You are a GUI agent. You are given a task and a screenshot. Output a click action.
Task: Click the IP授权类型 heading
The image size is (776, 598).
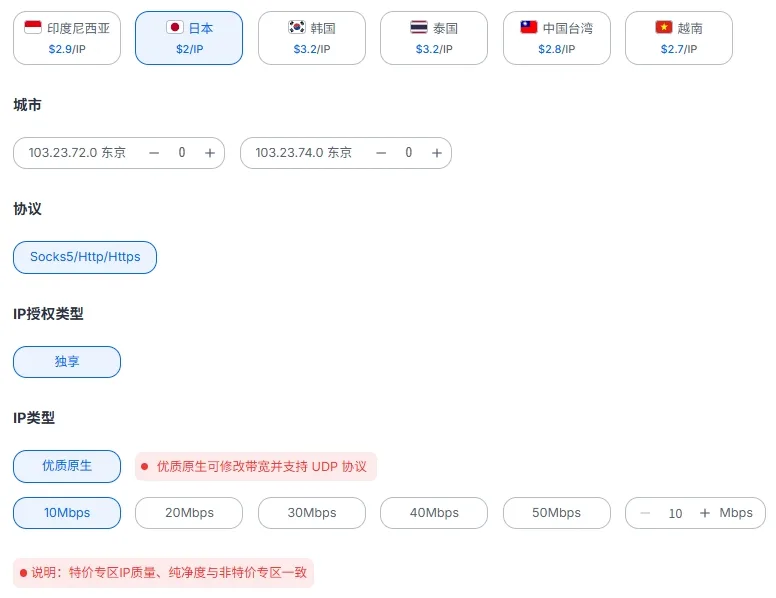click(48, 314)
